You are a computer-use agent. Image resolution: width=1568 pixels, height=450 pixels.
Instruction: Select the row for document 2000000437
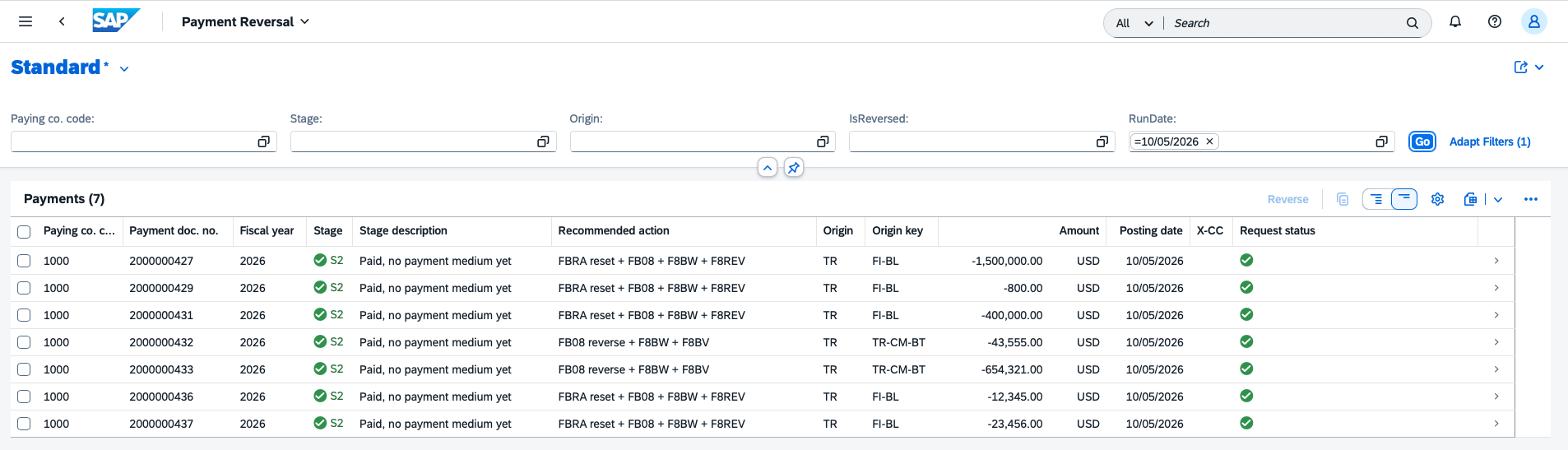[x=24, y=424]
